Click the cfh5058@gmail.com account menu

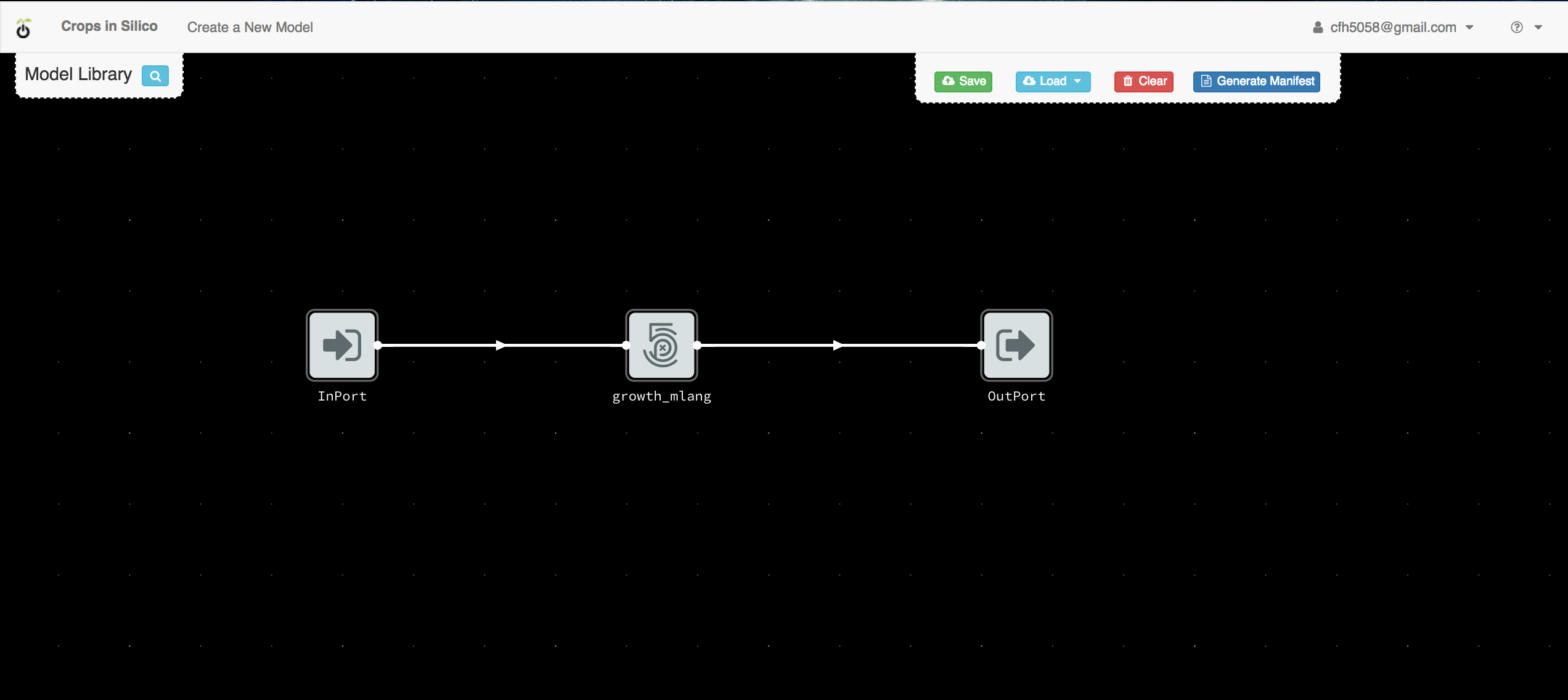[x=1393, y=27]
